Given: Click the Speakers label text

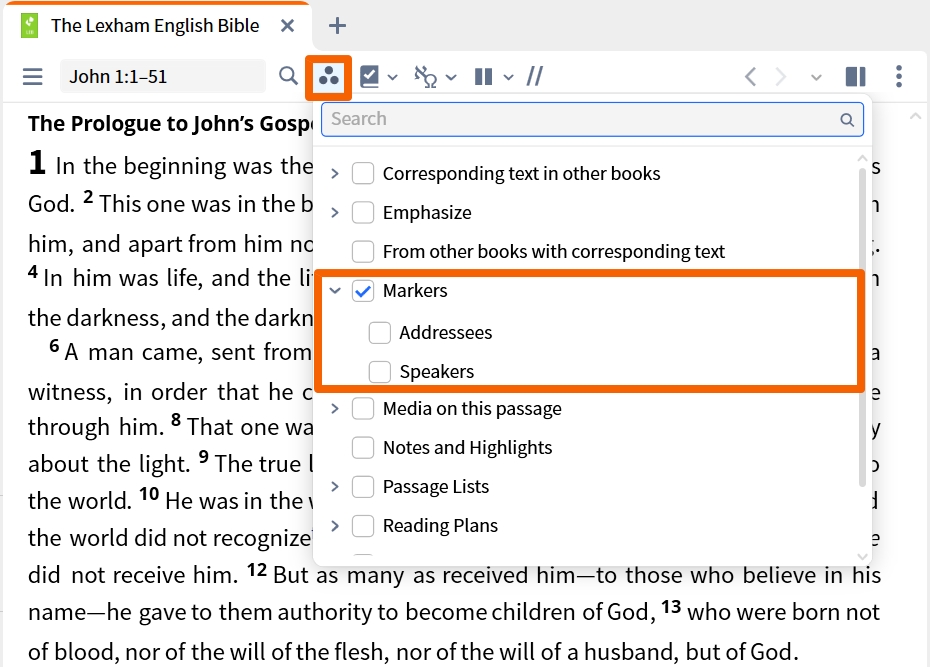Looking at the screenshot, I should [x=437, y=372].
